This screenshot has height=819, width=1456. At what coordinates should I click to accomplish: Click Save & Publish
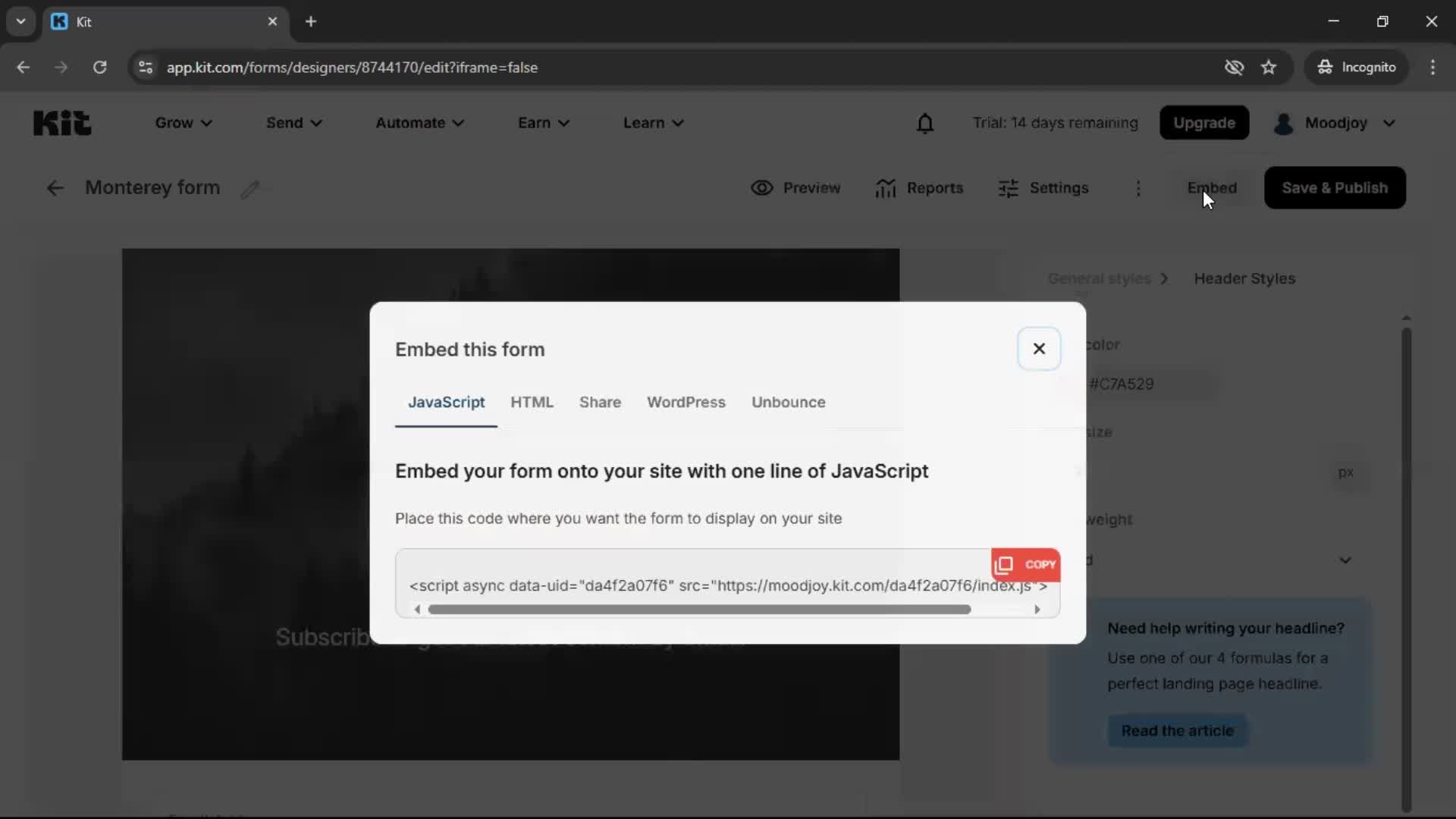tap(1335, 187)
